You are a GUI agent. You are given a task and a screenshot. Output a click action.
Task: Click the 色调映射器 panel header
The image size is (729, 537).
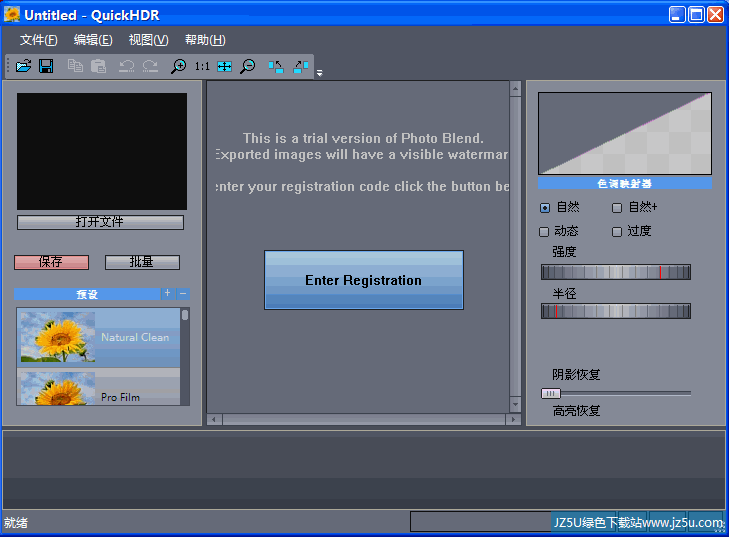pos(625,183)
